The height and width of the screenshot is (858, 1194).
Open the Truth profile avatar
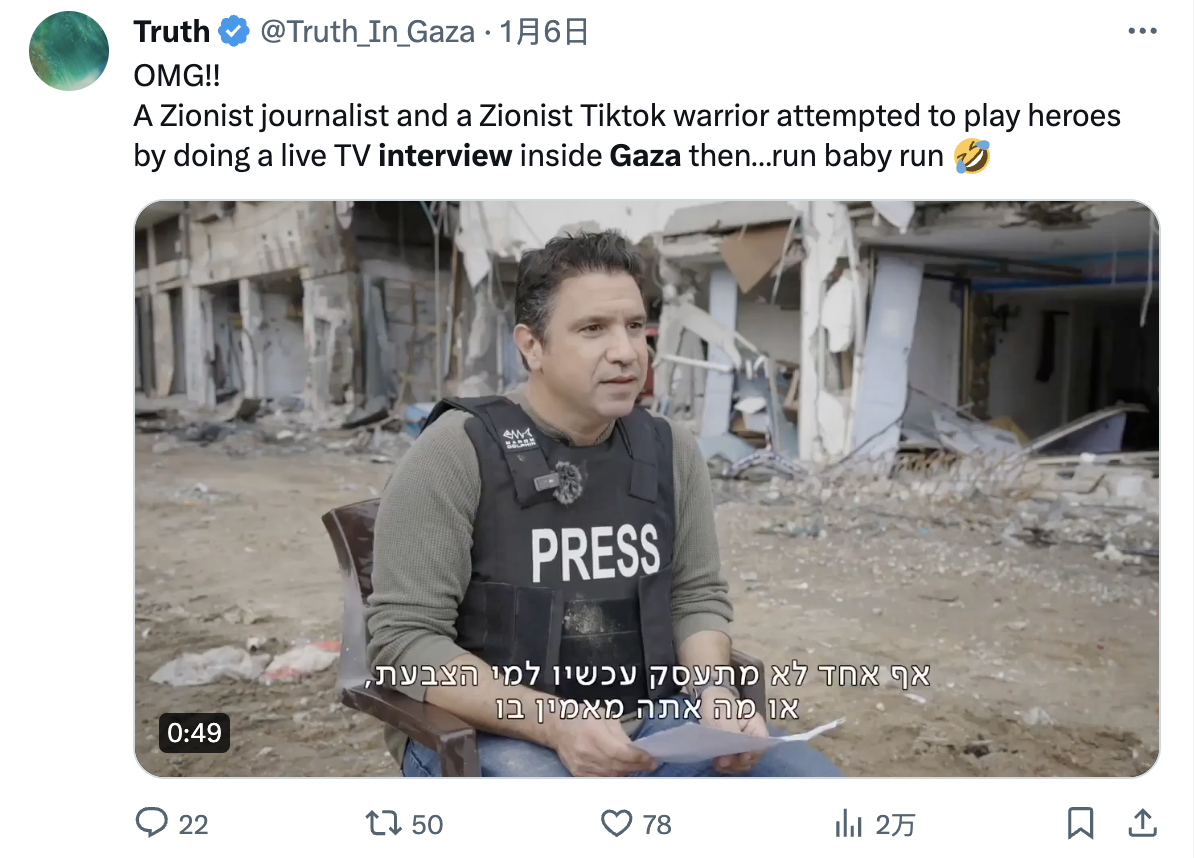(69, 51)
